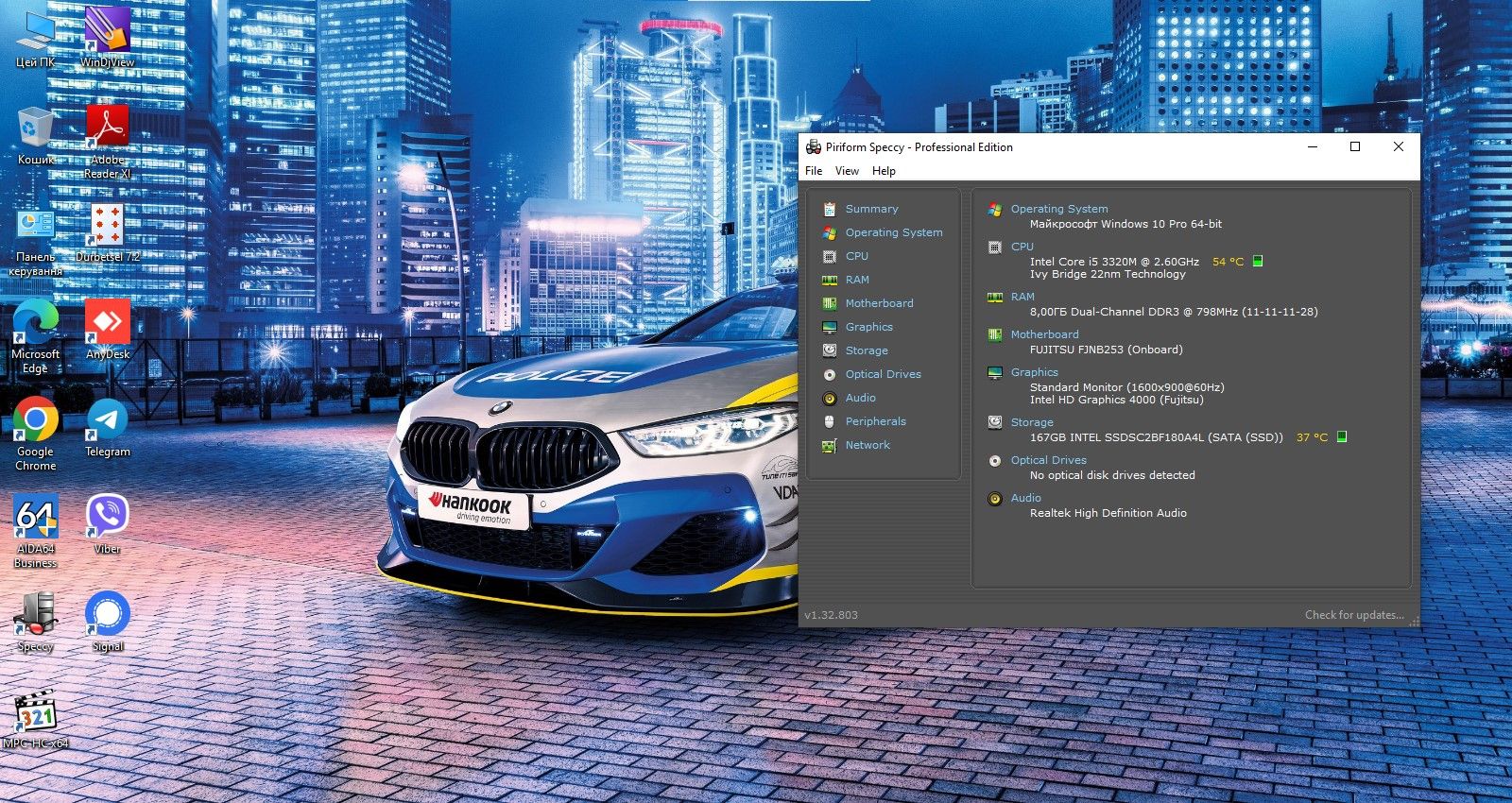Minimize the Speccy window
Image resolution: width=1512 pixels, height=803 pixels.
click(x=1313, y=146)
